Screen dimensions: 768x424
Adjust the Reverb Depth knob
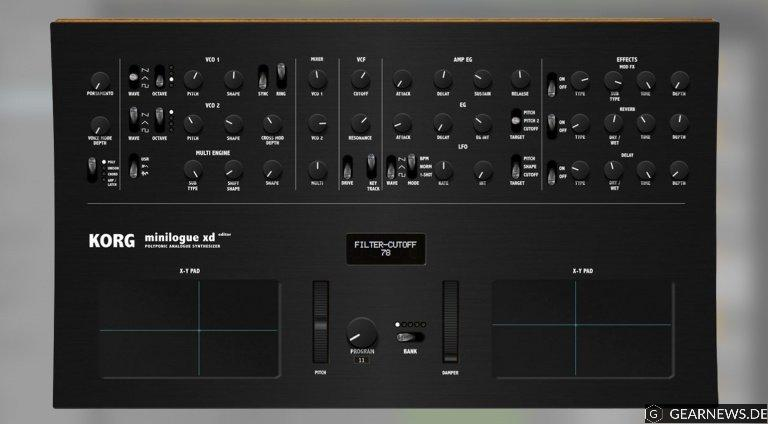(x=679, y=123)
